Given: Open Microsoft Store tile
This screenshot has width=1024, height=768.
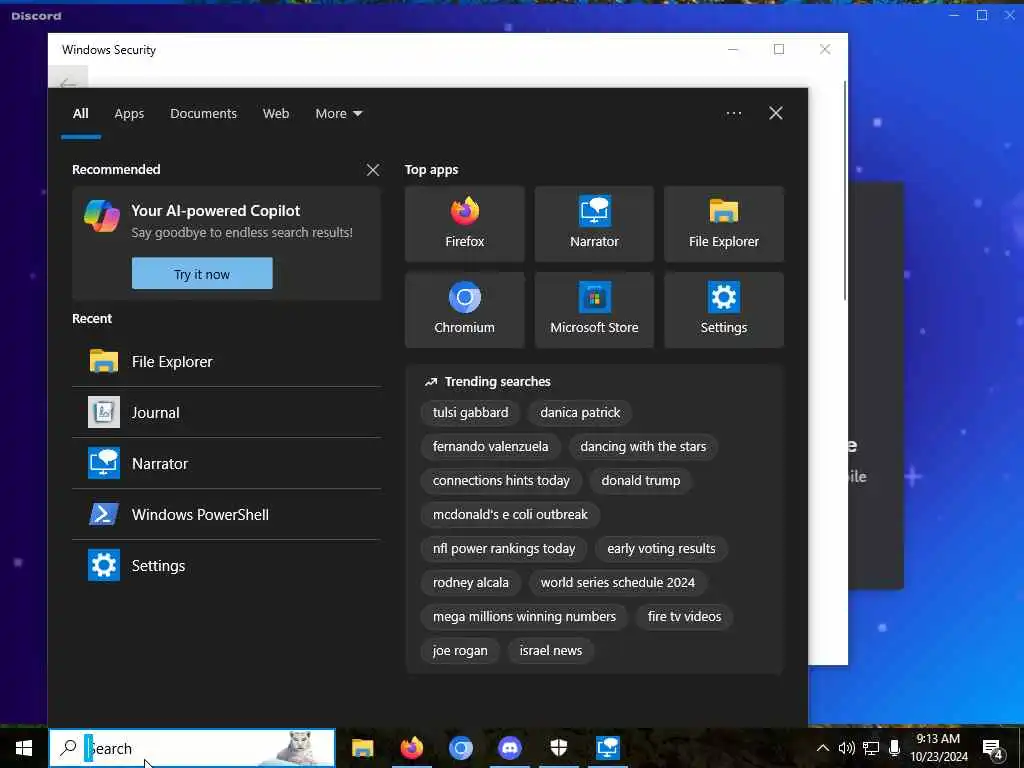Looking at the screenshot, I should click(x=594, y=310).
